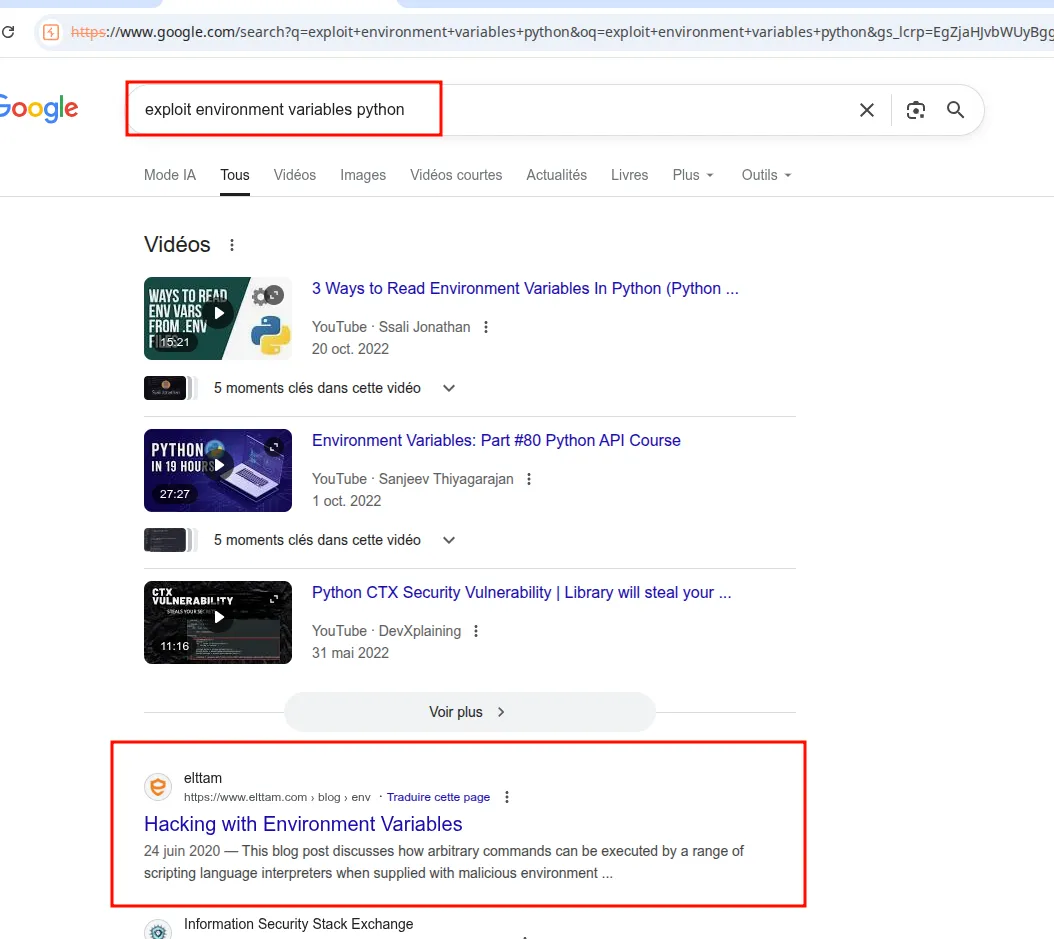The width and height of the screenshot is (1054, 939).
Task: Click the Information Security Stack Exchange favicon
Action: click(157, 928)
